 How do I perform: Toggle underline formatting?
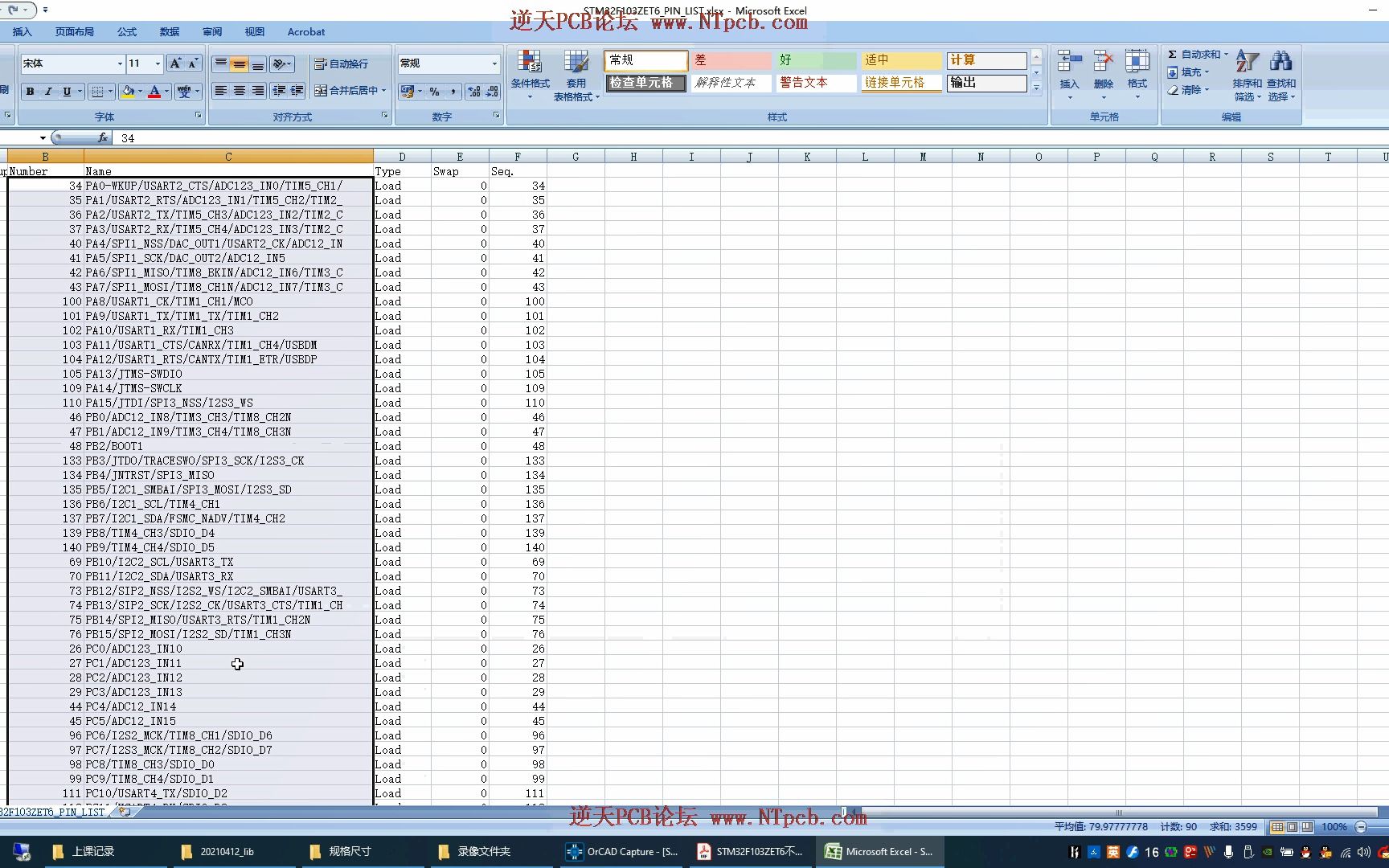pyautogui.click(x=67, y=91)
